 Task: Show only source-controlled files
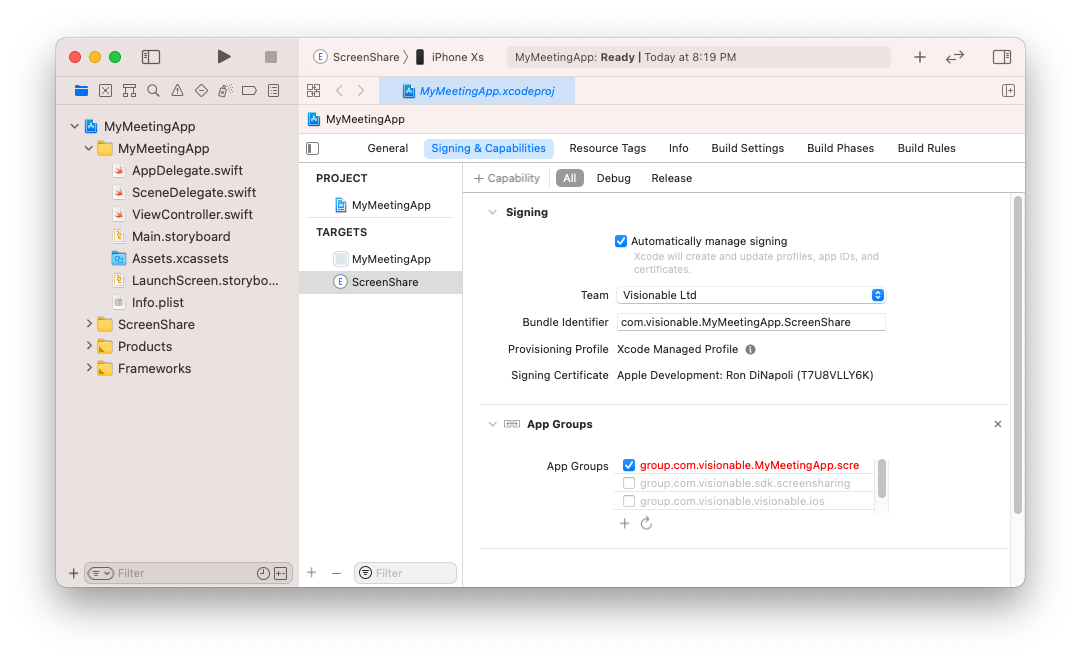click(281, 573)
